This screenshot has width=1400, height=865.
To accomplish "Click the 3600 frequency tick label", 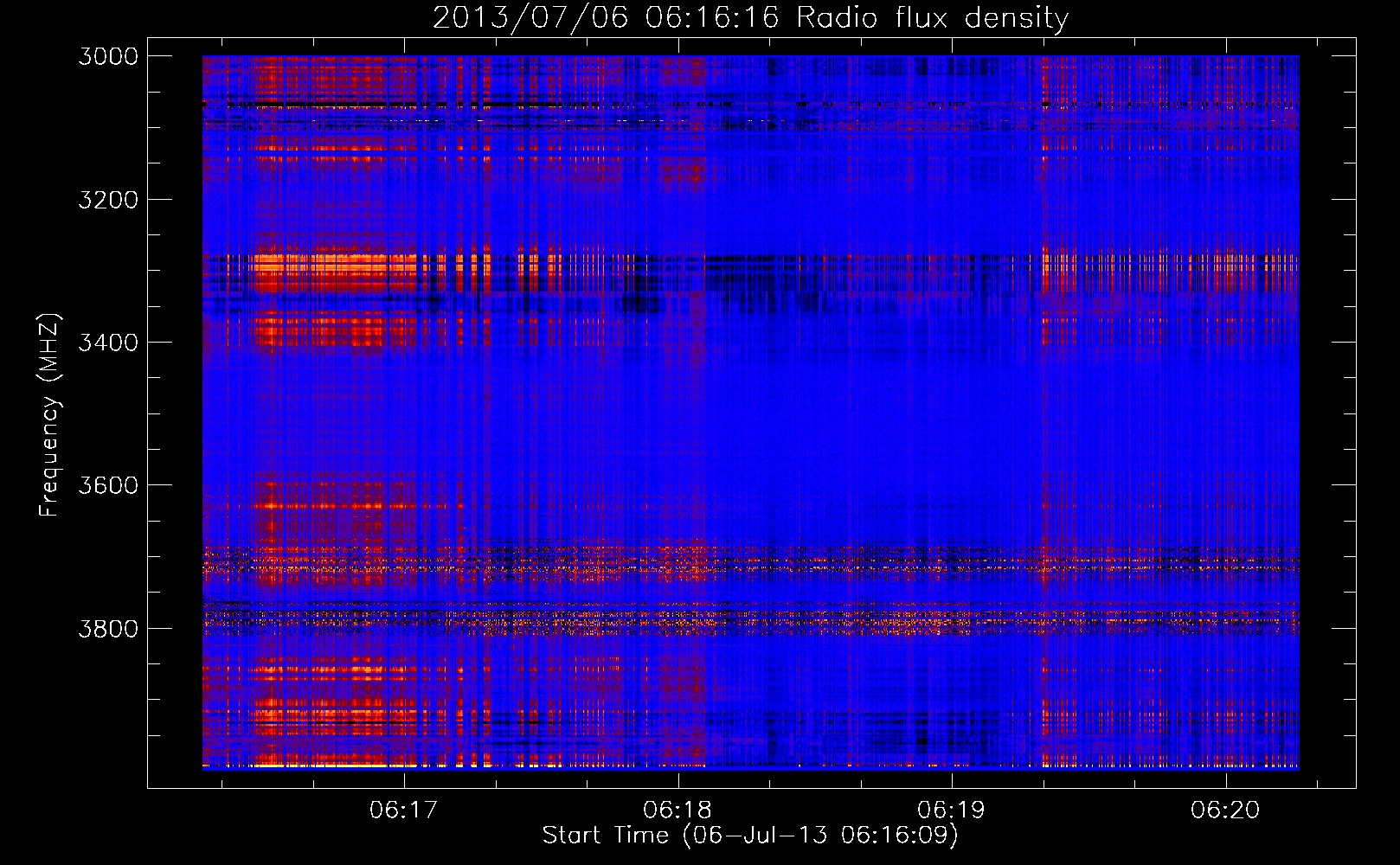I will pos(108,485).
